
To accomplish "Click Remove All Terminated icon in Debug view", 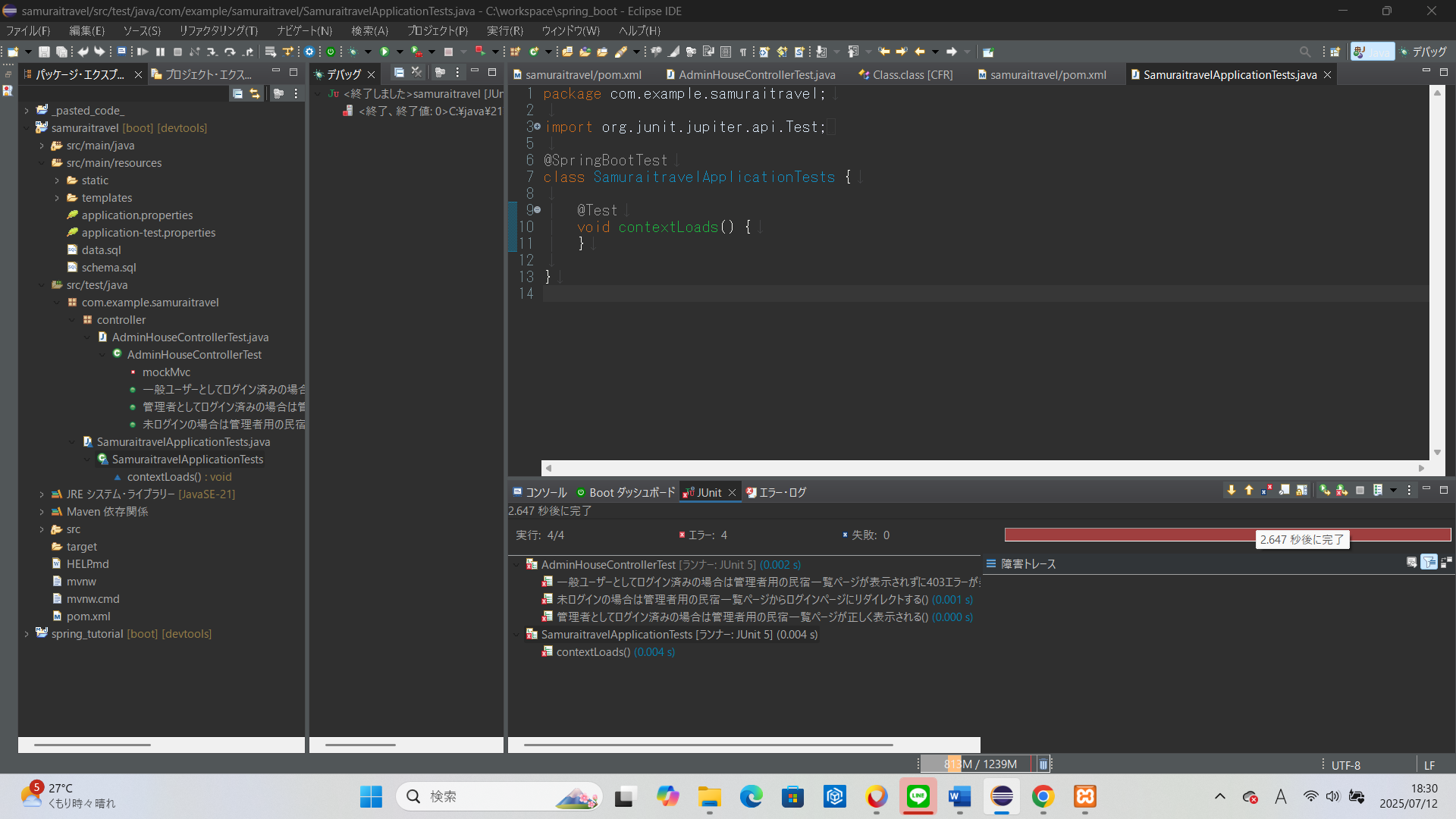I will [416, 72].
